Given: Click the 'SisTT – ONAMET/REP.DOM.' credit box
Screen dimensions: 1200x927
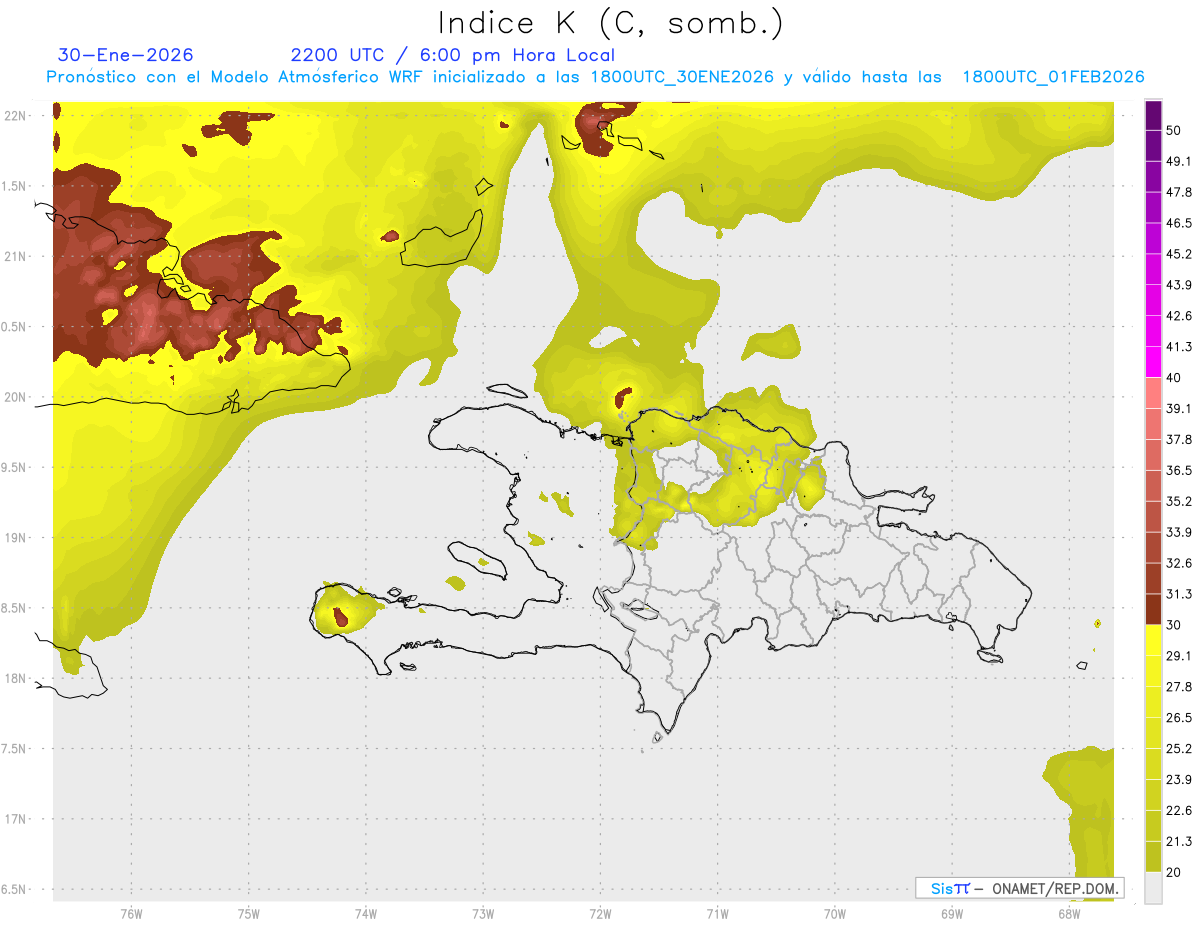Looking at the screenshot, I should (1019, 888).
